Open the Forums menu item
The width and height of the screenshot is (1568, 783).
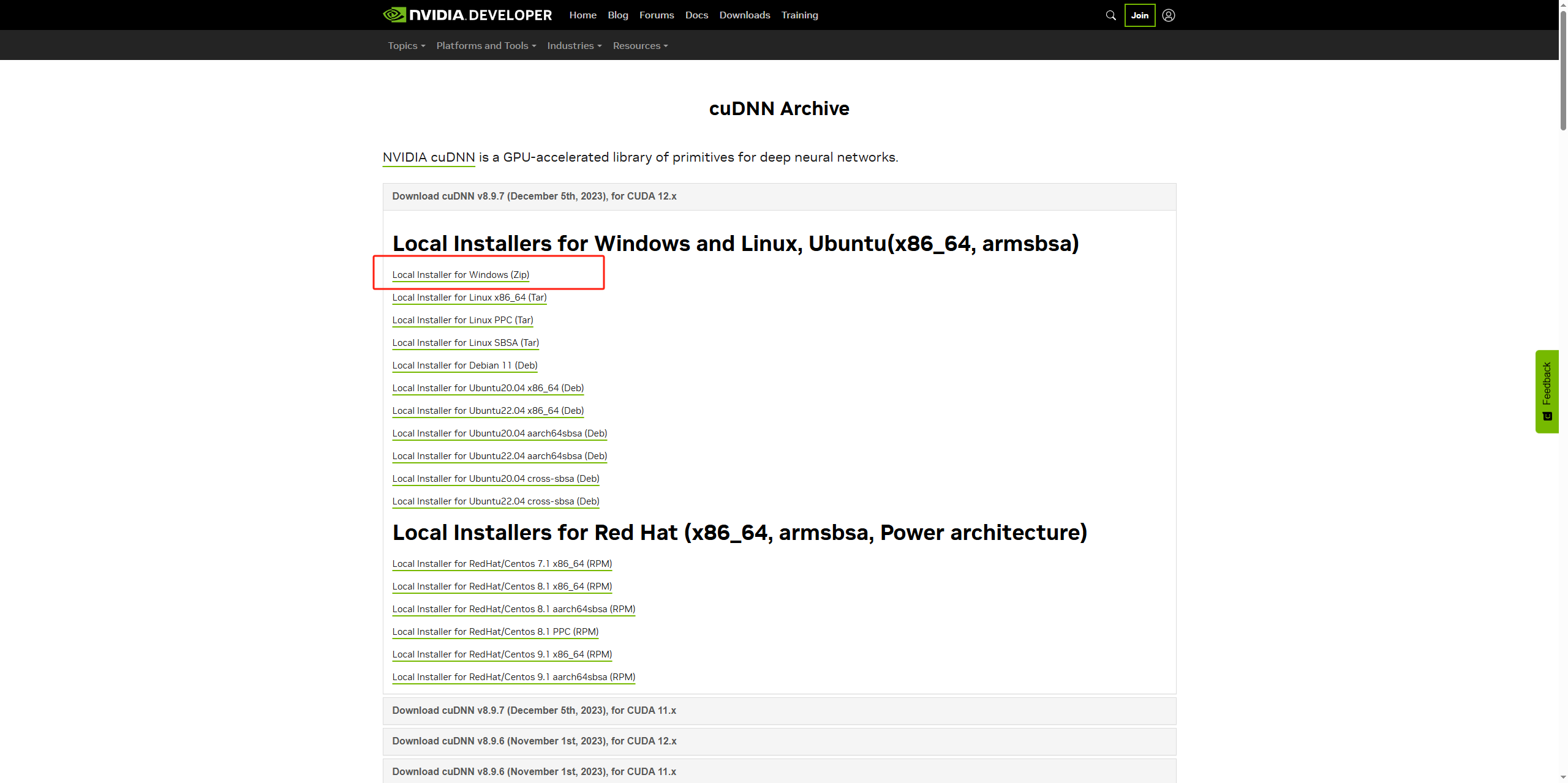[657, 15]
